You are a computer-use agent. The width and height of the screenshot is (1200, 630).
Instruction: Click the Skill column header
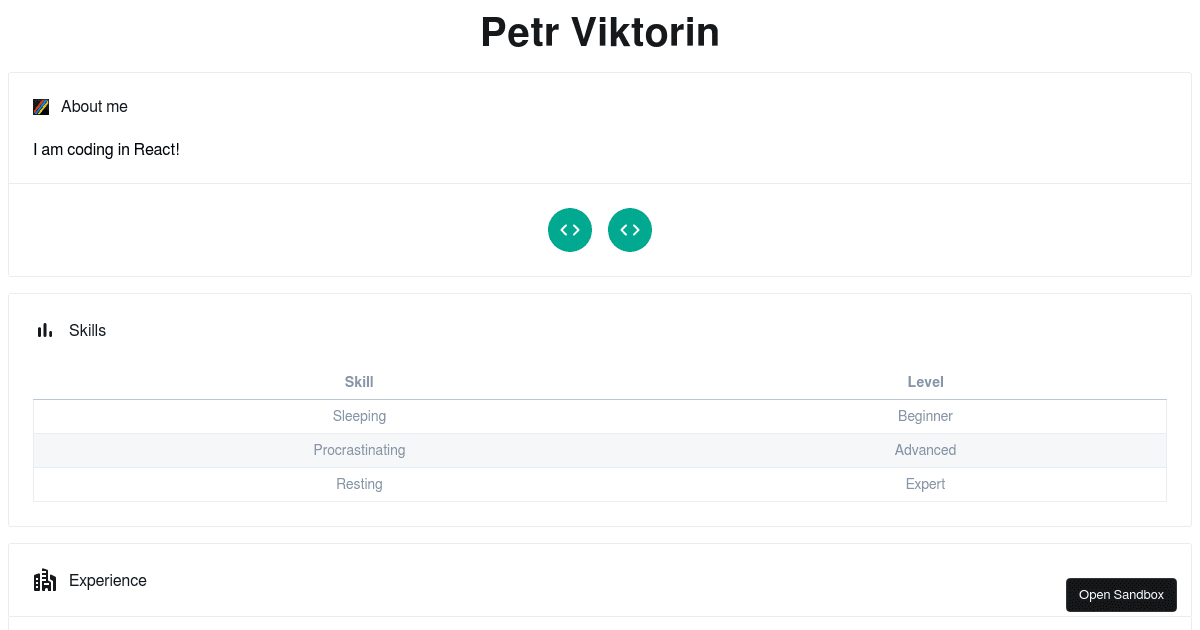tap(359, 382)
